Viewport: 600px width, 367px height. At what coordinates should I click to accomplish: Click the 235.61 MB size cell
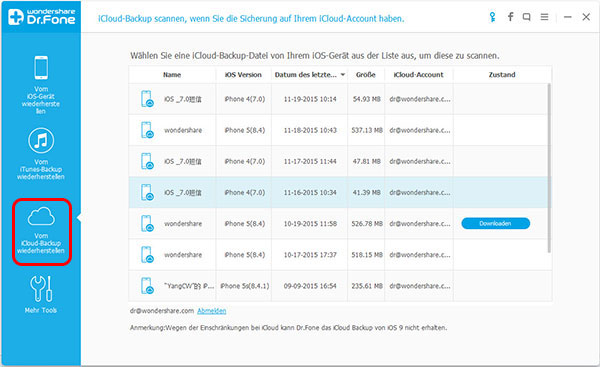click(367, 286)
